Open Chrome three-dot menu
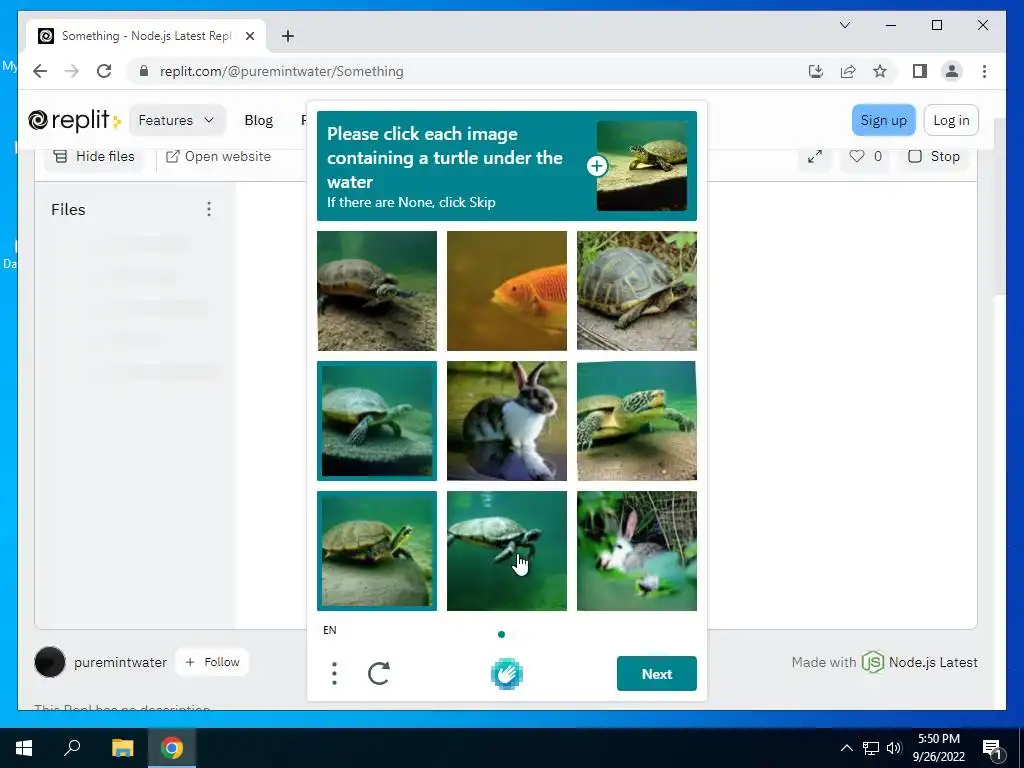Viewport: 1024px width, 768px height. click(984, 71)
